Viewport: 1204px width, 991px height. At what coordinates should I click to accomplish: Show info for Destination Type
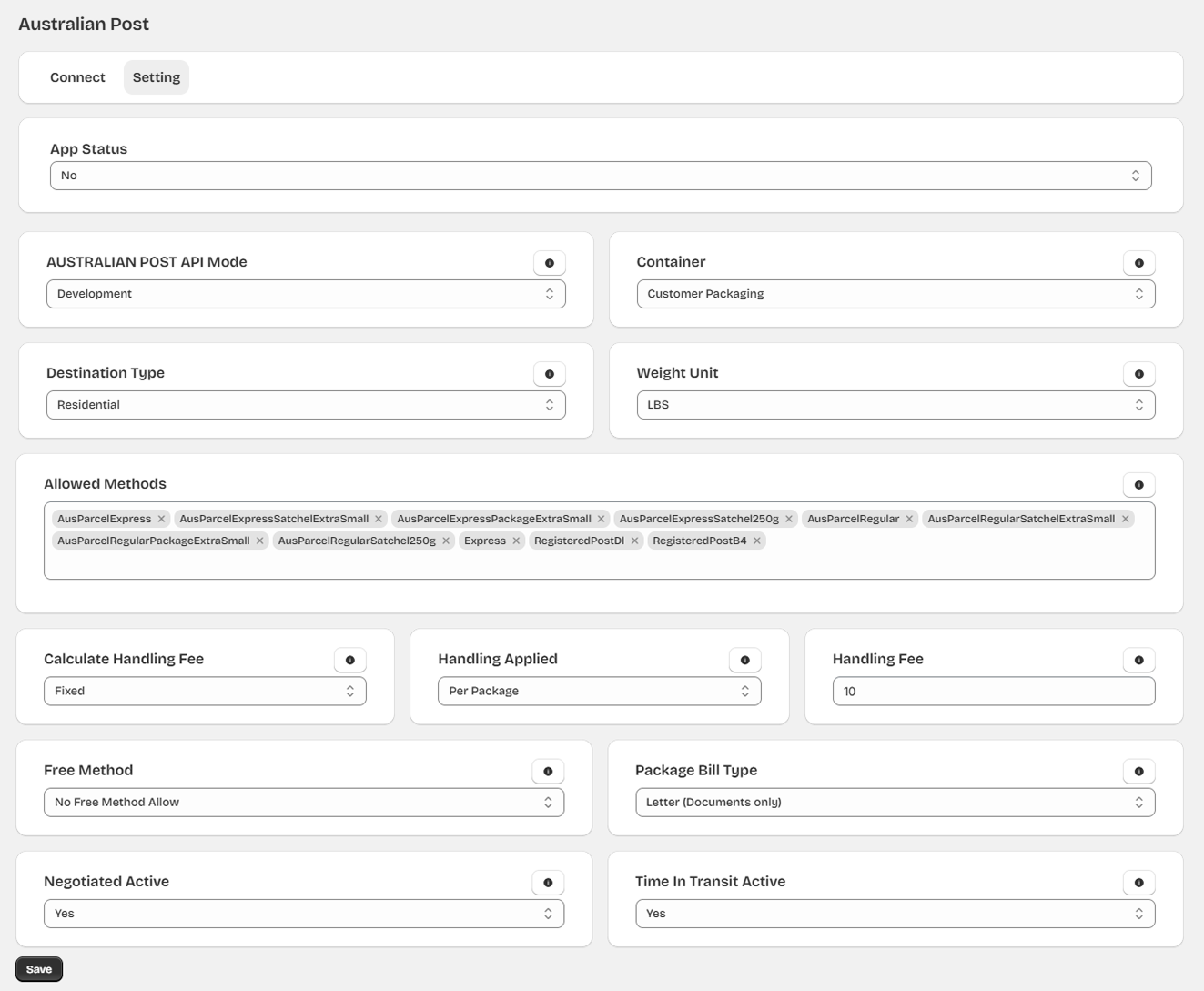click(549, 374)
